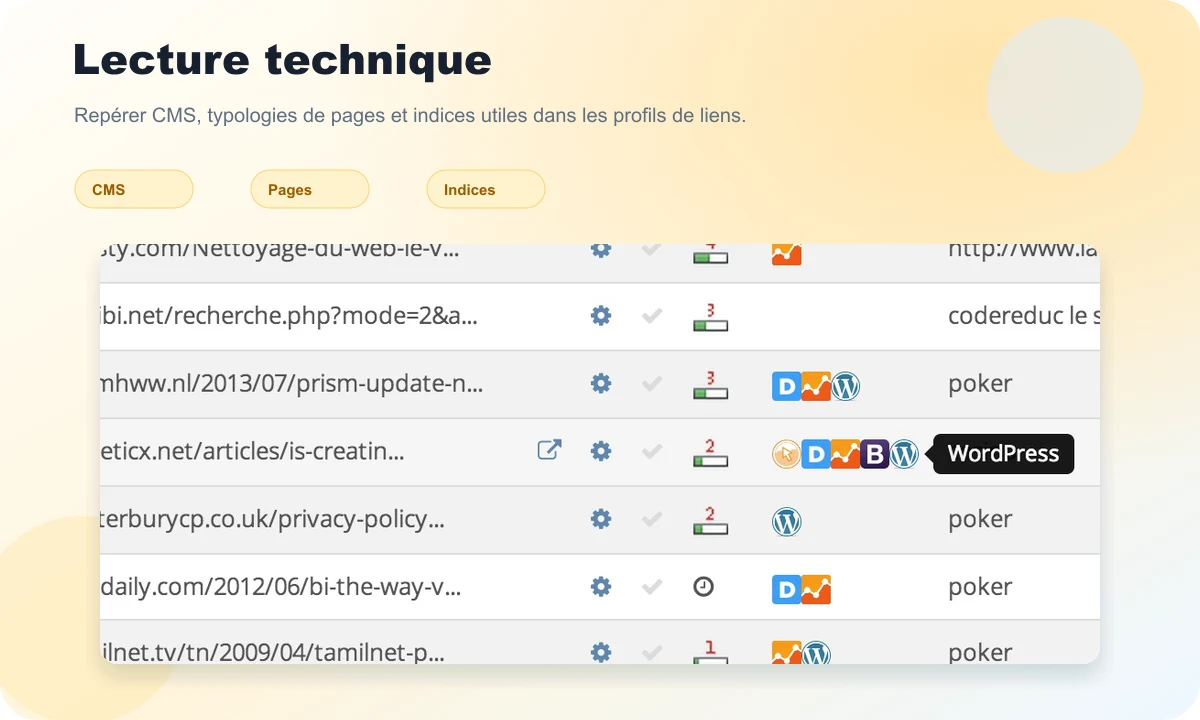Click 'poker' anchor text in mhww.nl row

980,384
